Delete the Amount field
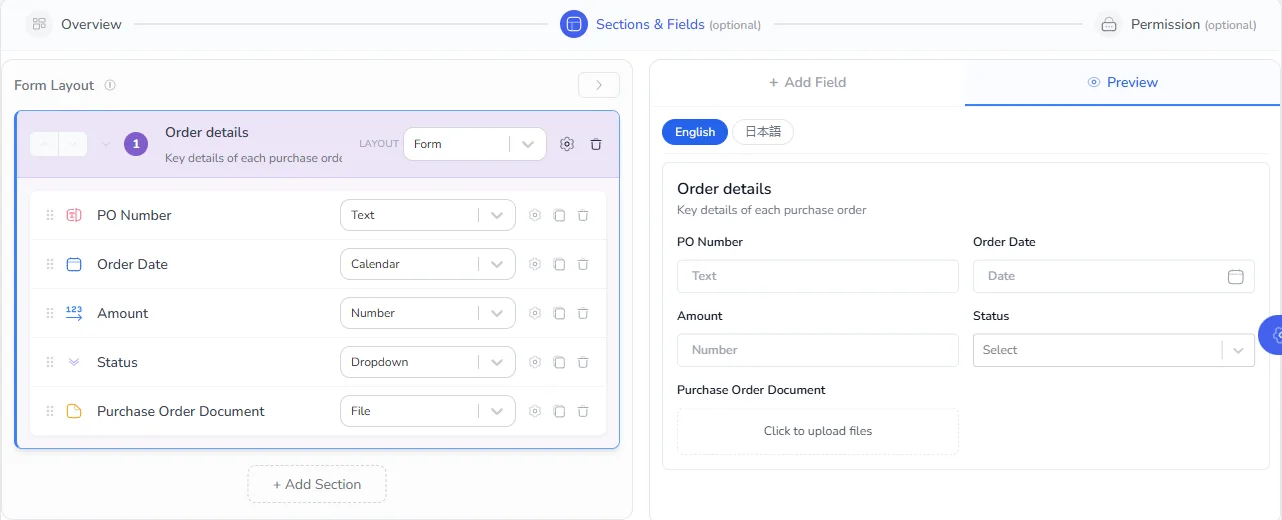1282x520 pixels. point(583,313)
